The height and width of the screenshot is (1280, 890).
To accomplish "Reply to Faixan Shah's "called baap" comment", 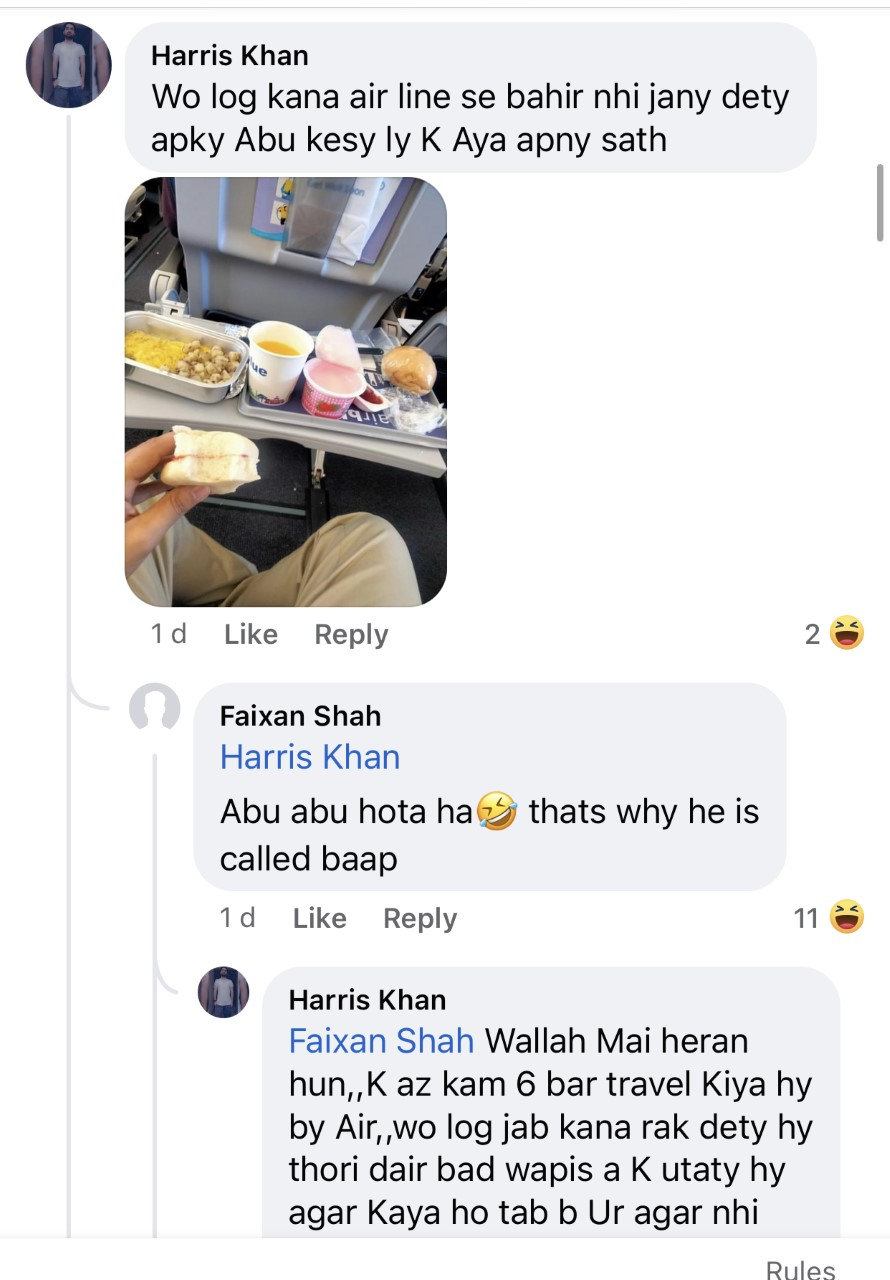I will click(x=420, y=918).
